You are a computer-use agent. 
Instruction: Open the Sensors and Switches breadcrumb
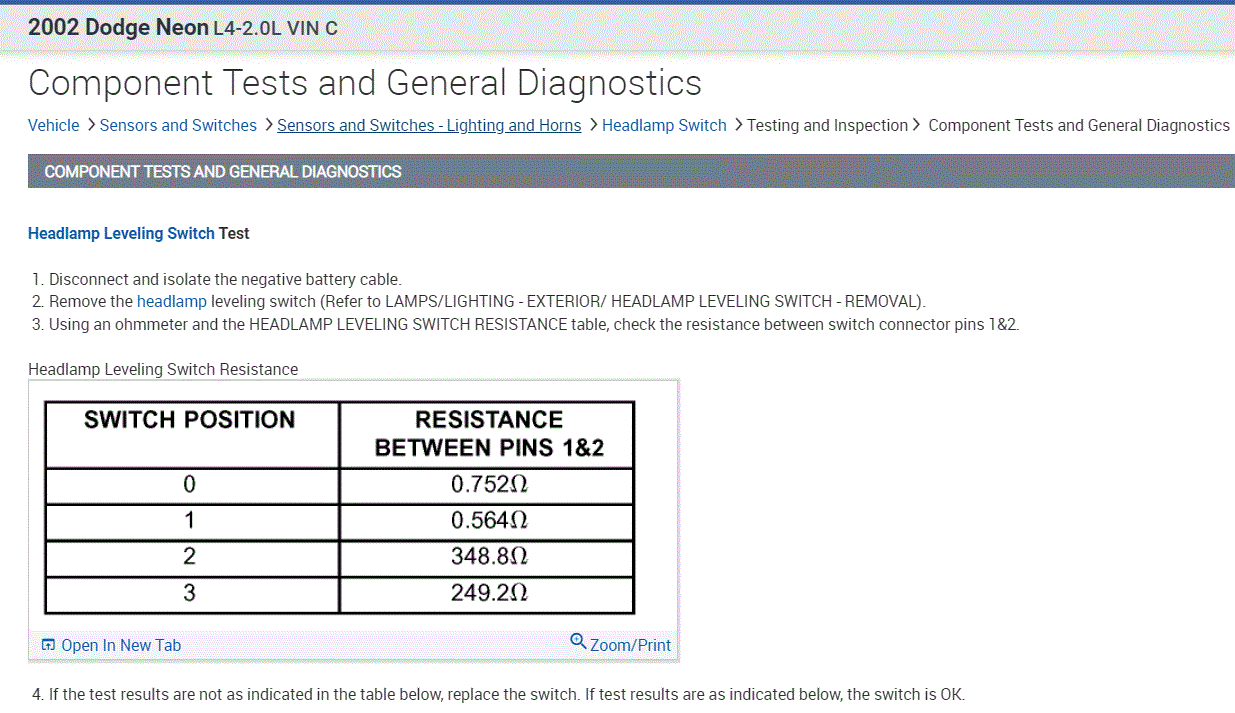(178, 126)
